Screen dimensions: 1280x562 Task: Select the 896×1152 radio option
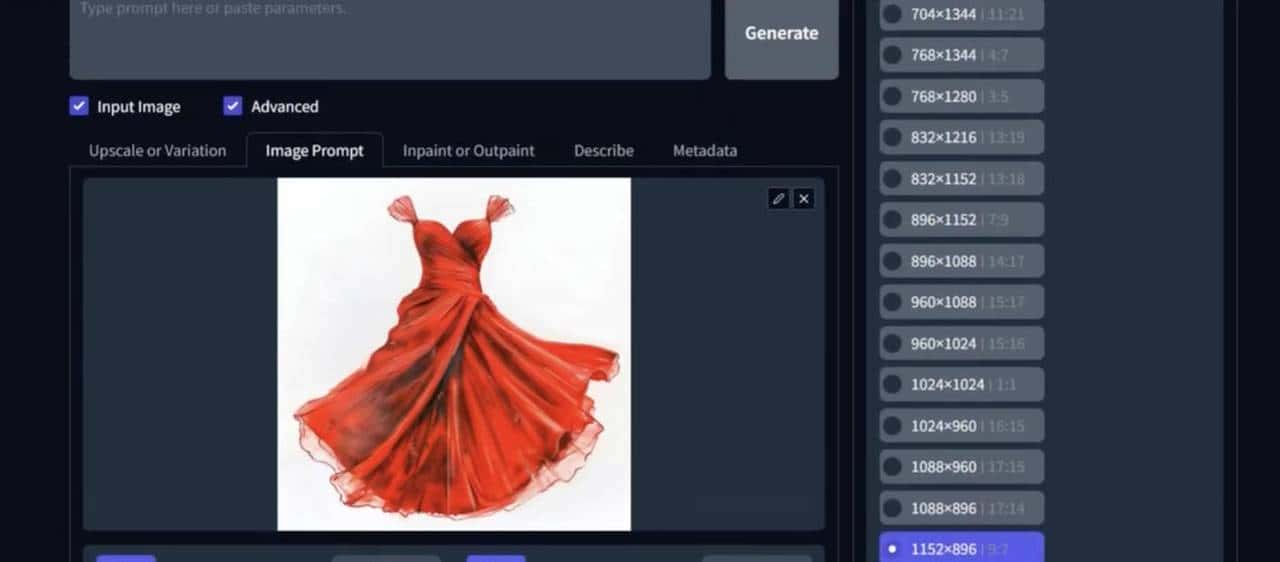point(892,220)
